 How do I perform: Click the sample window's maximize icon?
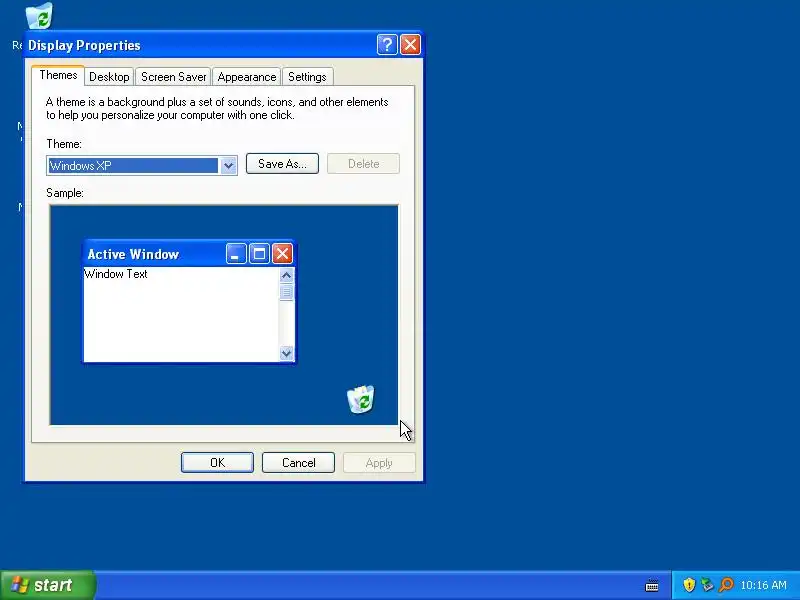259,254
